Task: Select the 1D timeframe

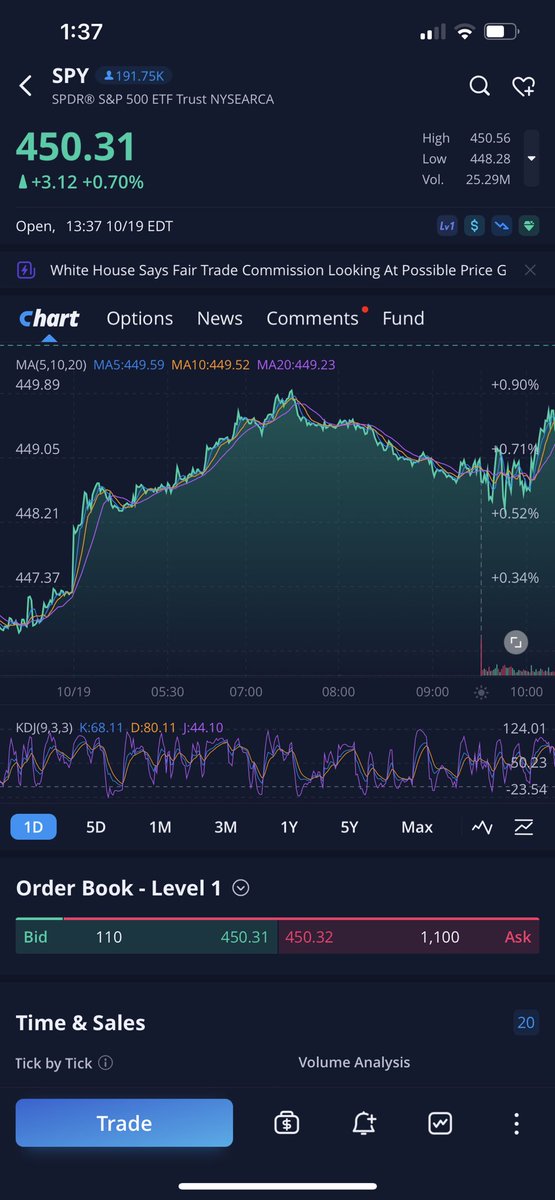Action: point(33,827)
